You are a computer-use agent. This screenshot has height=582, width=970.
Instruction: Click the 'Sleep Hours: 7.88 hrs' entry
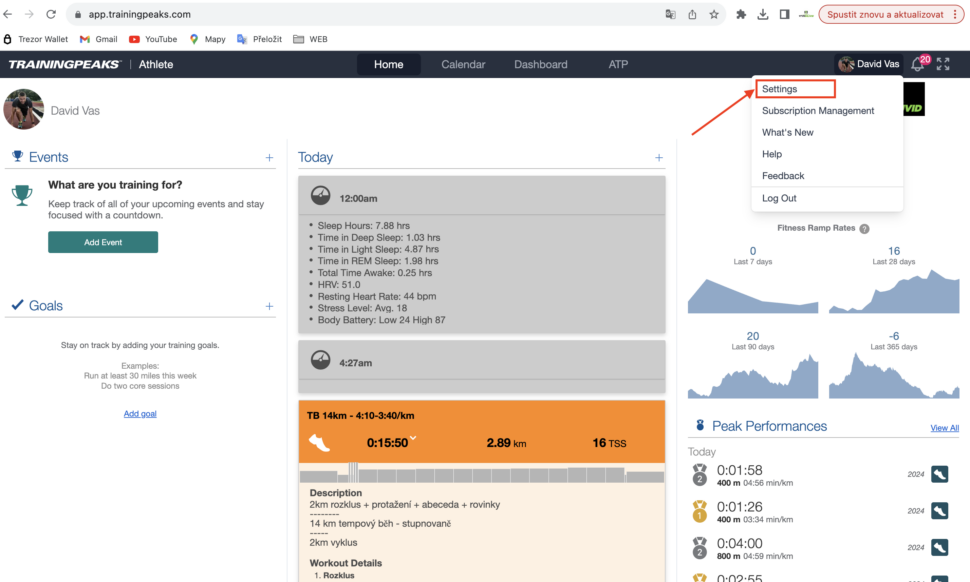click(364, 226)
